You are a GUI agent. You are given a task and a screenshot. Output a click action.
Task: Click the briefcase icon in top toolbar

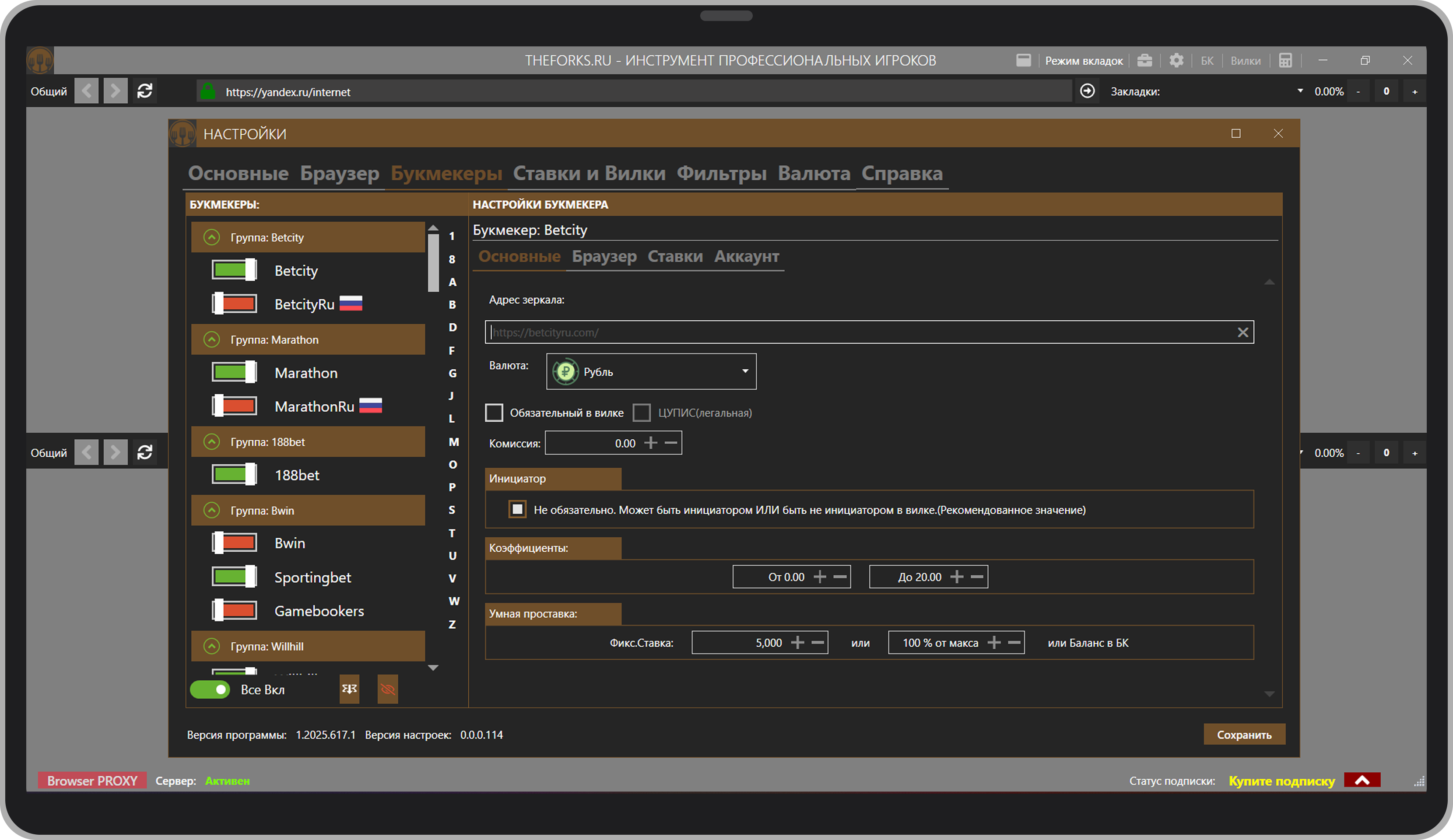(1144, 60)
